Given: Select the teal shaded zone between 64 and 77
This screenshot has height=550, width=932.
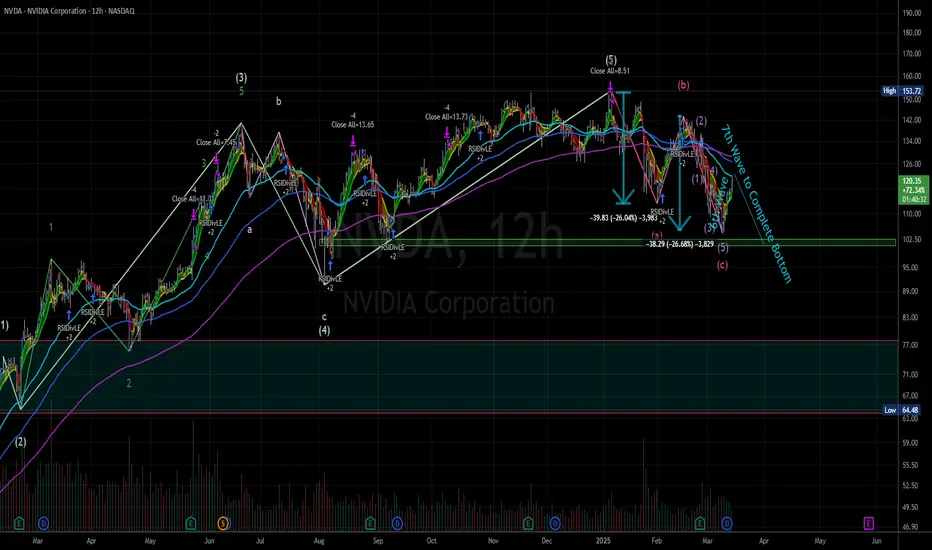Looking at the screenshot, I should click(x=448, y=375).
